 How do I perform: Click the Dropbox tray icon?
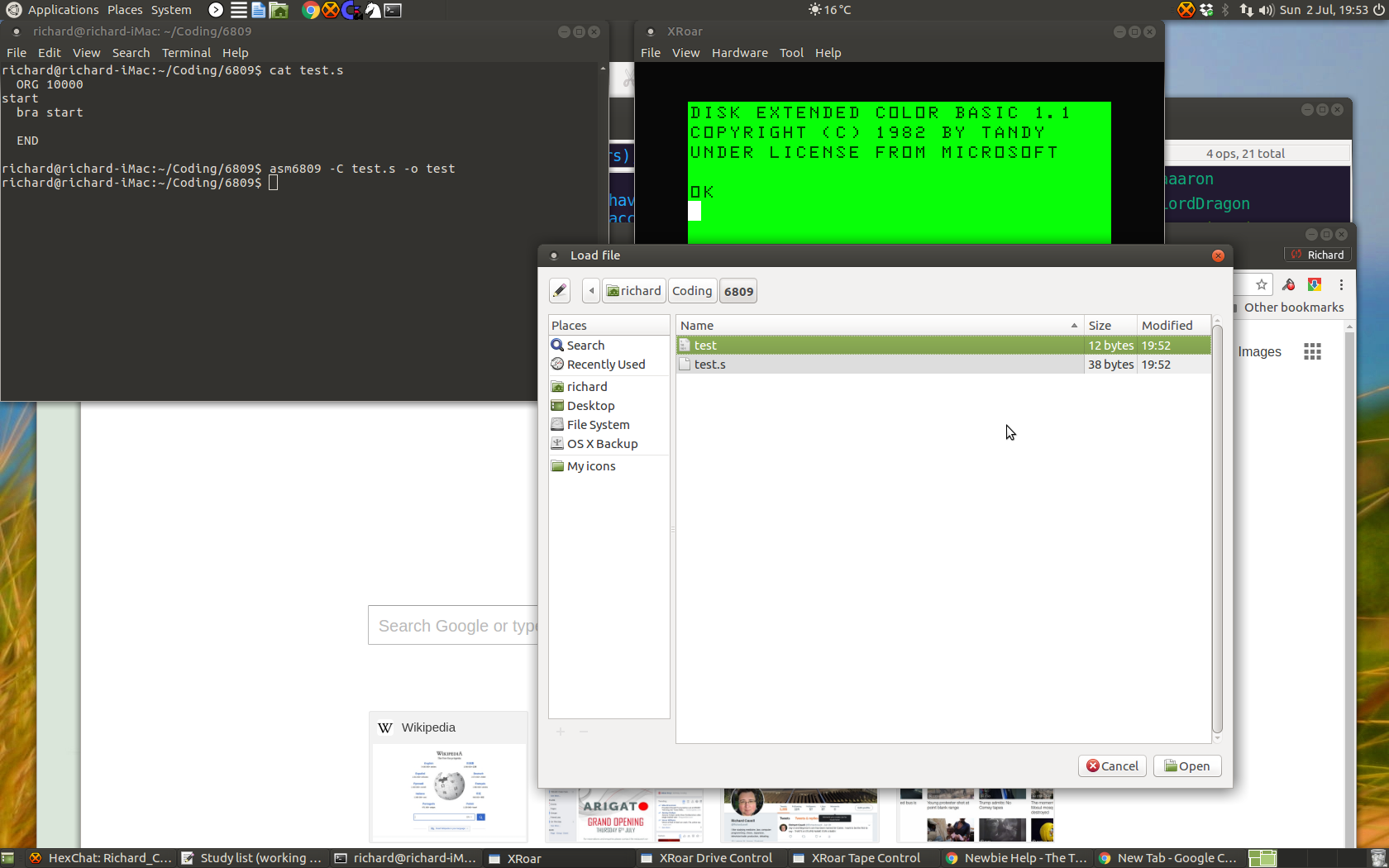1206,10
